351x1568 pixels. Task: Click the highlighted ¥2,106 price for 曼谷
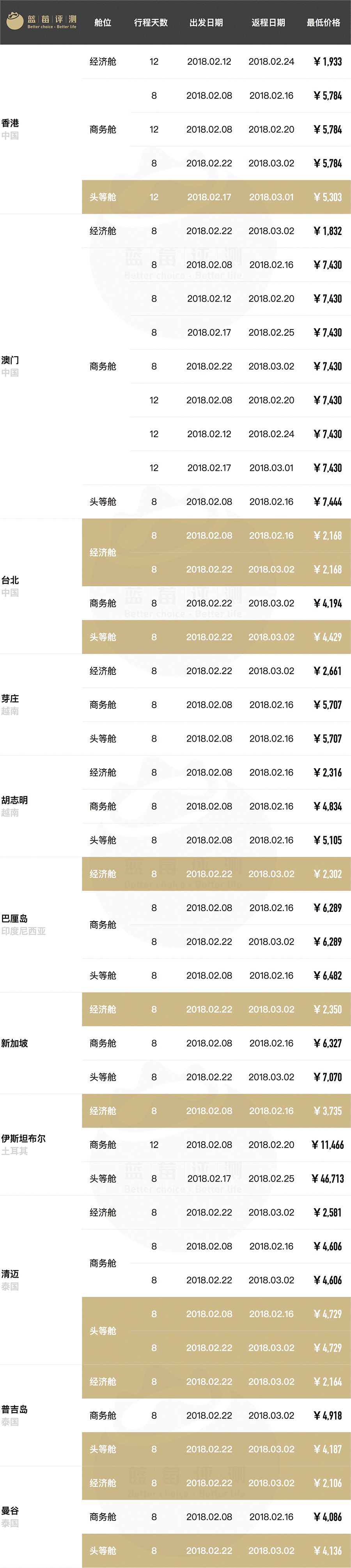click(x=327, y=1483)
